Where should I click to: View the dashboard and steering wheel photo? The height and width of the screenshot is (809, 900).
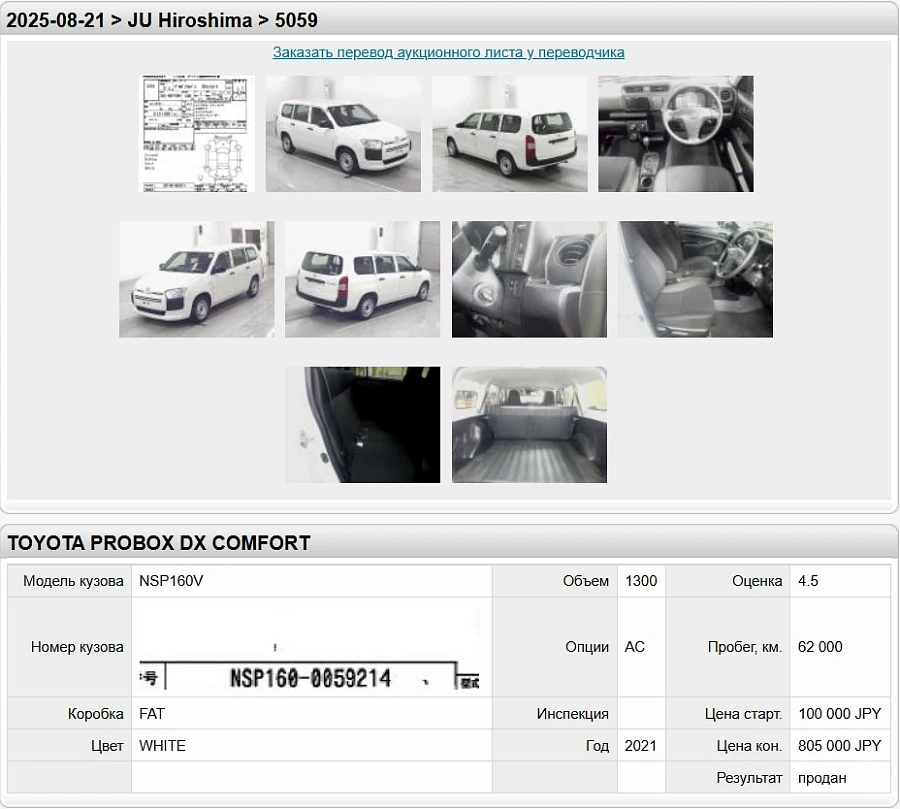click(x=675, y=134)
